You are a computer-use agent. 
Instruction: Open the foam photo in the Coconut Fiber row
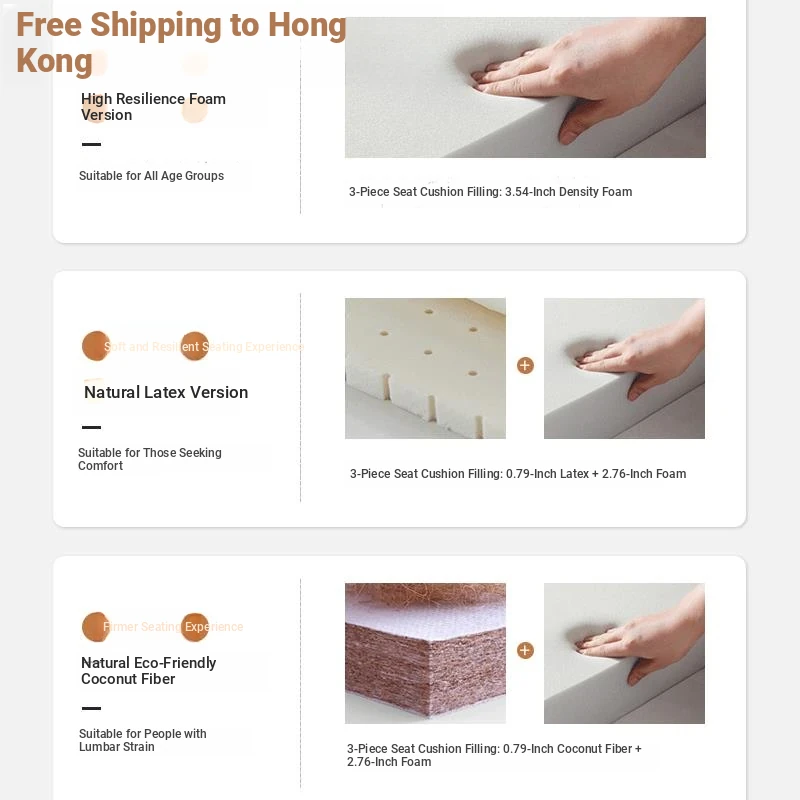tap(624, 653)
